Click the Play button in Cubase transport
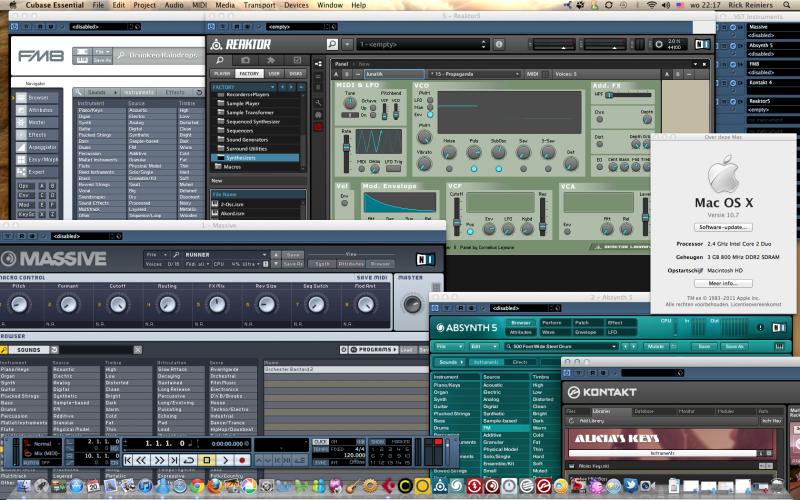Viewport: 800px width, 500px height. point(224,460)
